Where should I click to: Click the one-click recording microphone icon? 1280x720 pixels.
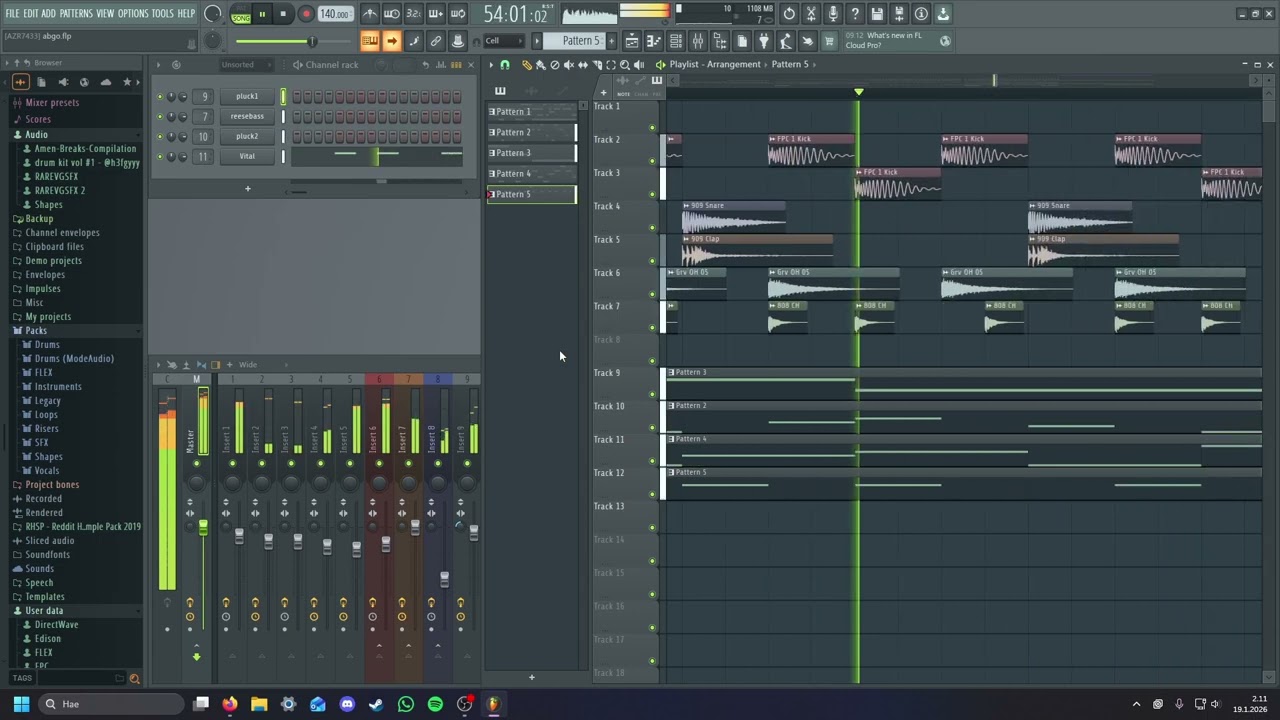coord(833,14)
